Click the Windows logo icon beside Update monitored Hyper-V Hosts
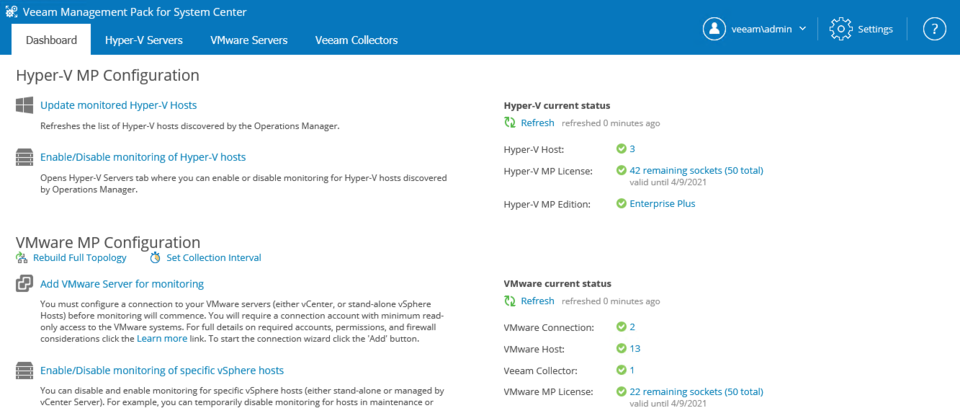960x408 pixels. pyautogui.click(x=24, y=105)
